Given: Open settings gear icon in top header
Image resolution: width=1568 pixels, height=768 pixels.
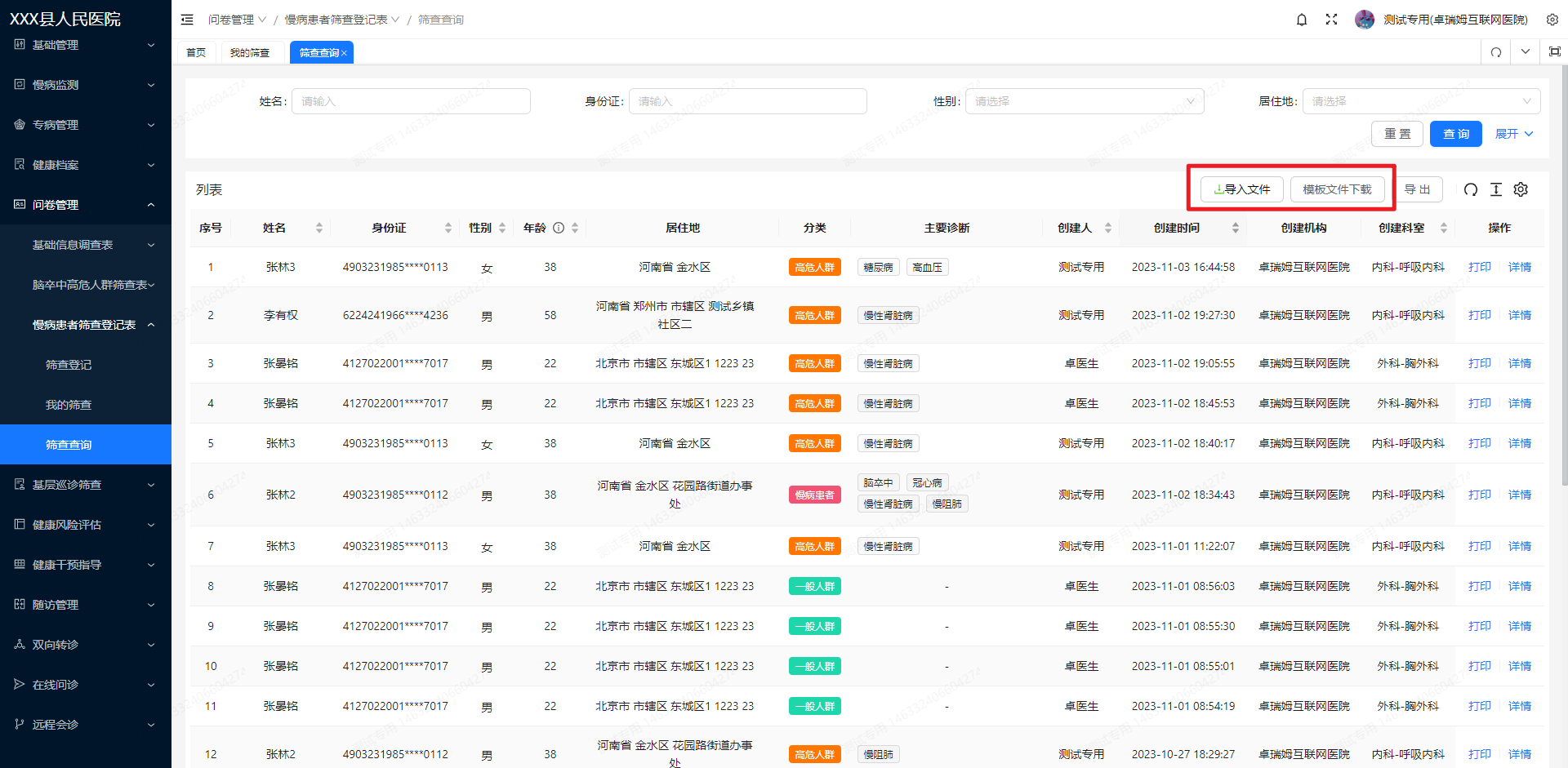Looking at the screenshot, I should point(1552,20).
